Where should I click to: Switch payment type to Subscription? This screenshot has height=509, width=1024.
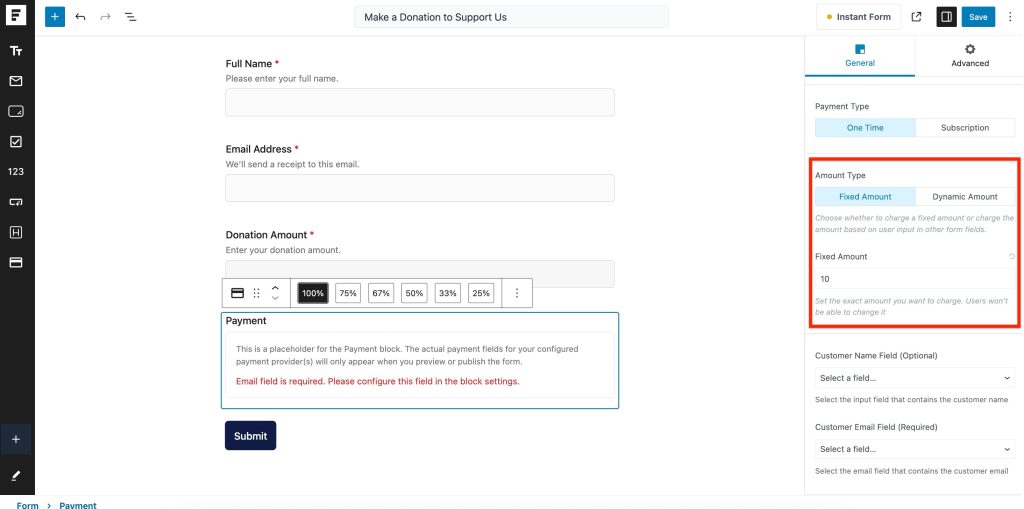(965, 128)
